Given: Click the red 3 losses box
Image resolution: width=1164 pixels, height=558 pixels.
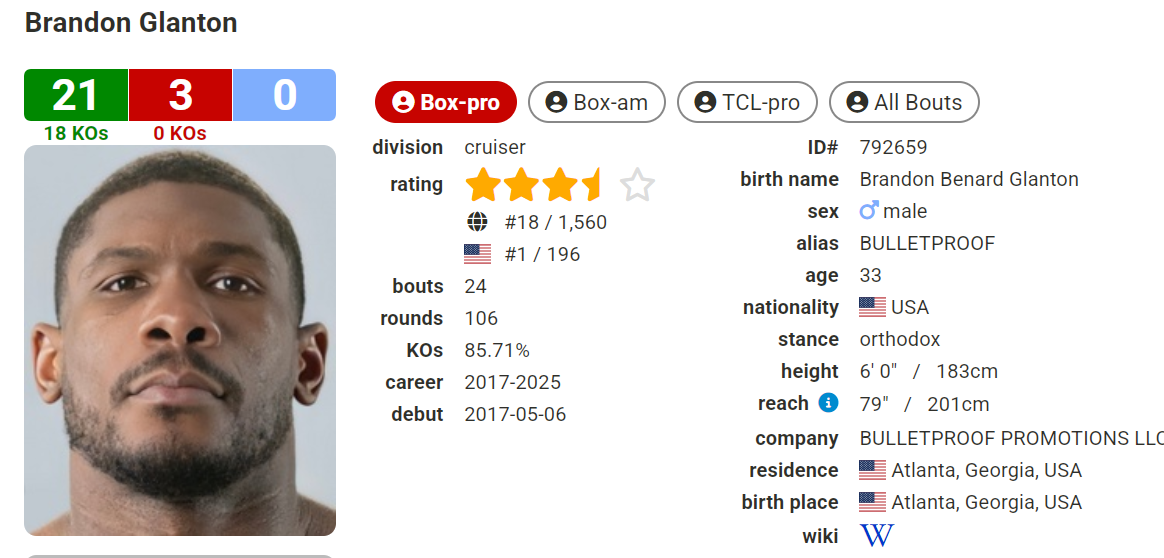Looking at the screenshot, I should [180, 95].
